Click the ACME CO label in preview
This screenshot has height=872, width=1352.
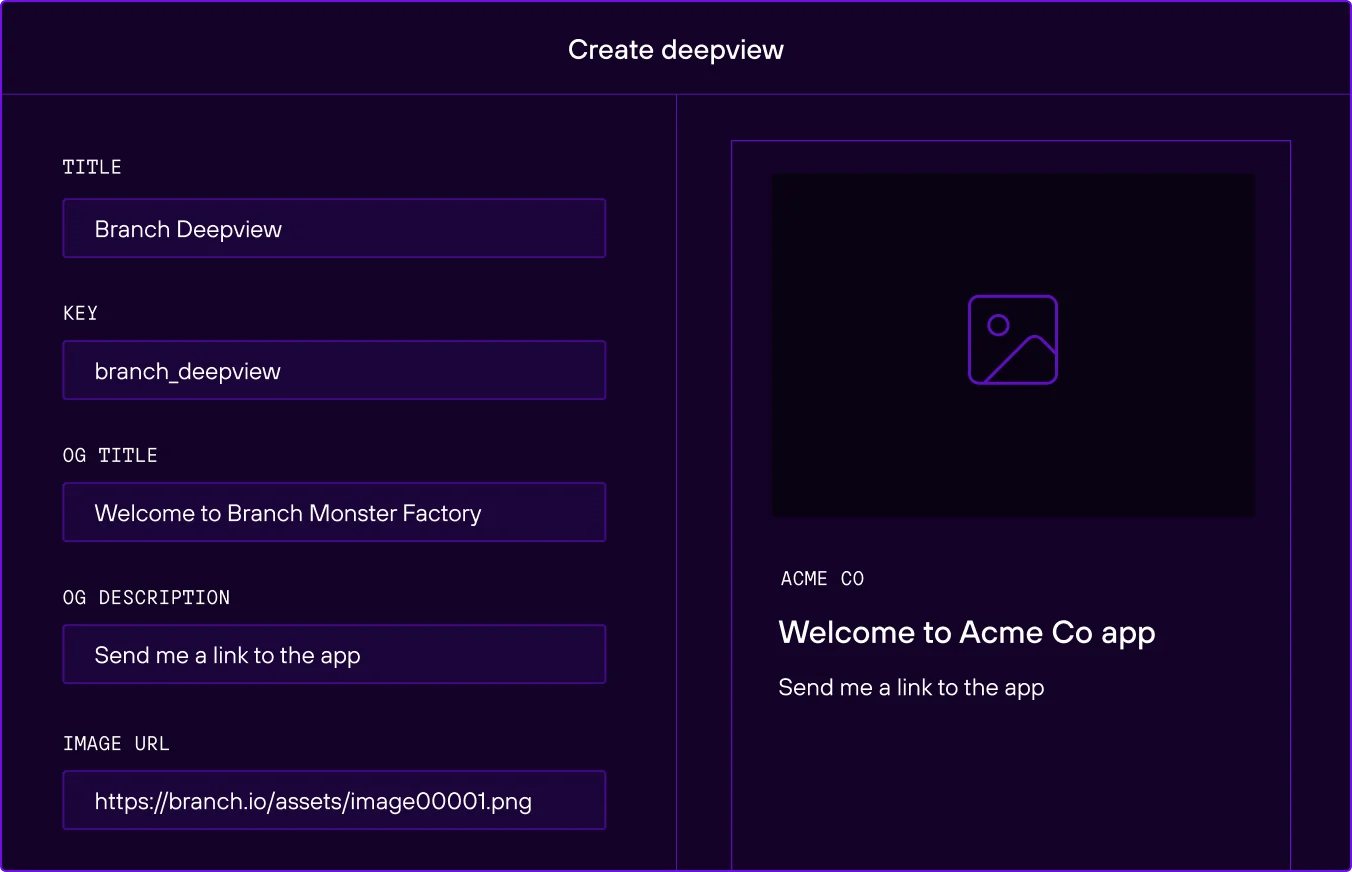[822, 578]
